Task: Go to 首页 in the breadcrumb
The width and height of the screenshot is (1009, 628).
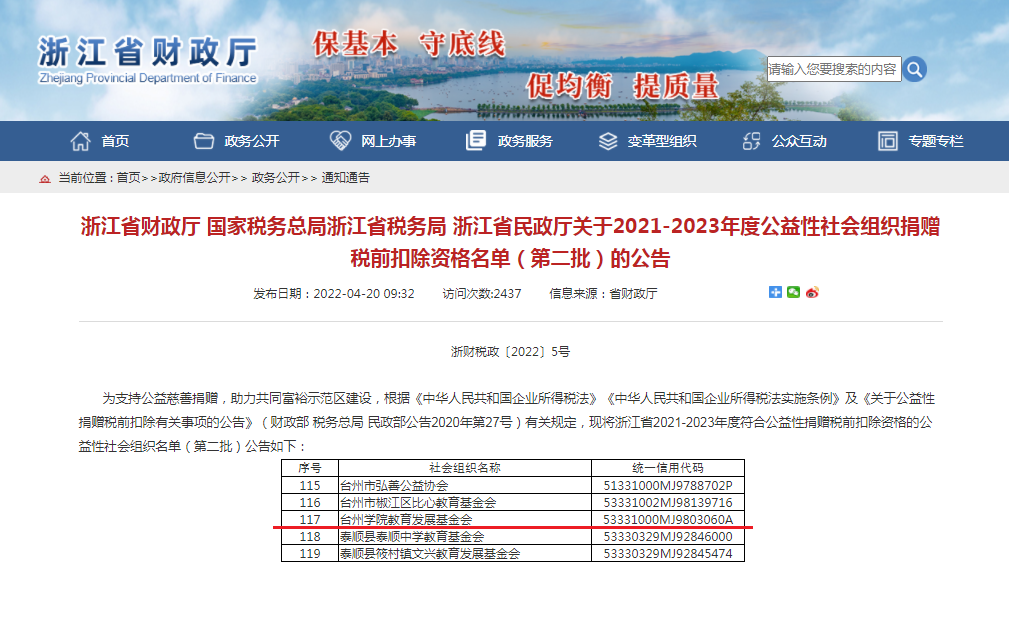Action: click(x=128, y=178)
